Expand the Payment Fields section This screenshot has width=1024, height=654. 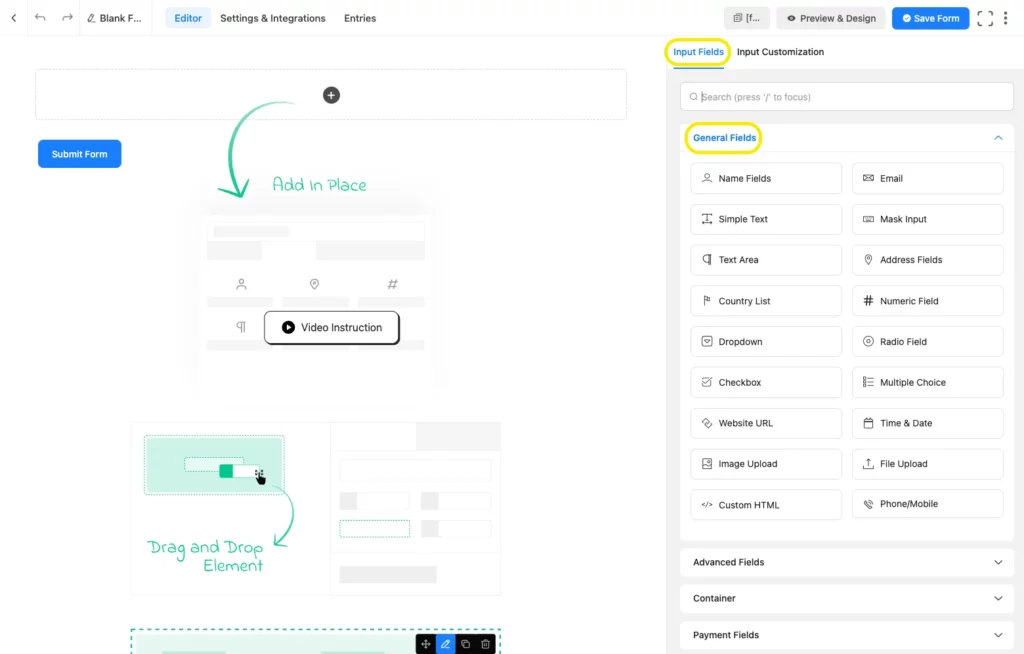point(846,634)
